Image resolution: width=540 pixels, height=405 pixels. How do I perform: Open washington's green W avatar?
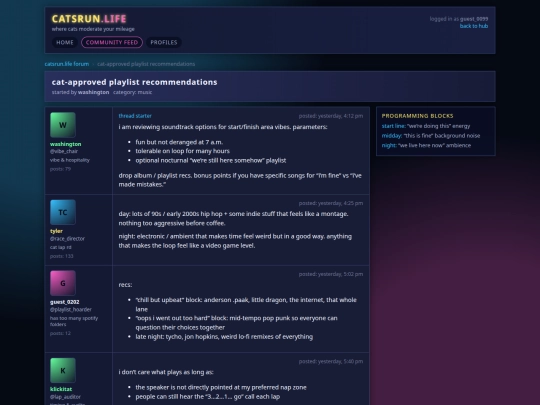[x=63, y=125]
